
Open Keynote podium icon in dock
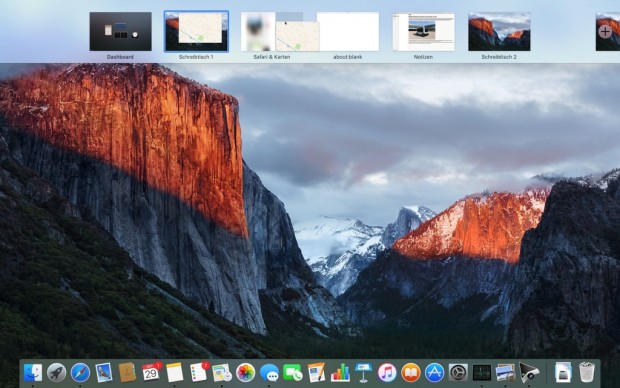coord(363,373)
